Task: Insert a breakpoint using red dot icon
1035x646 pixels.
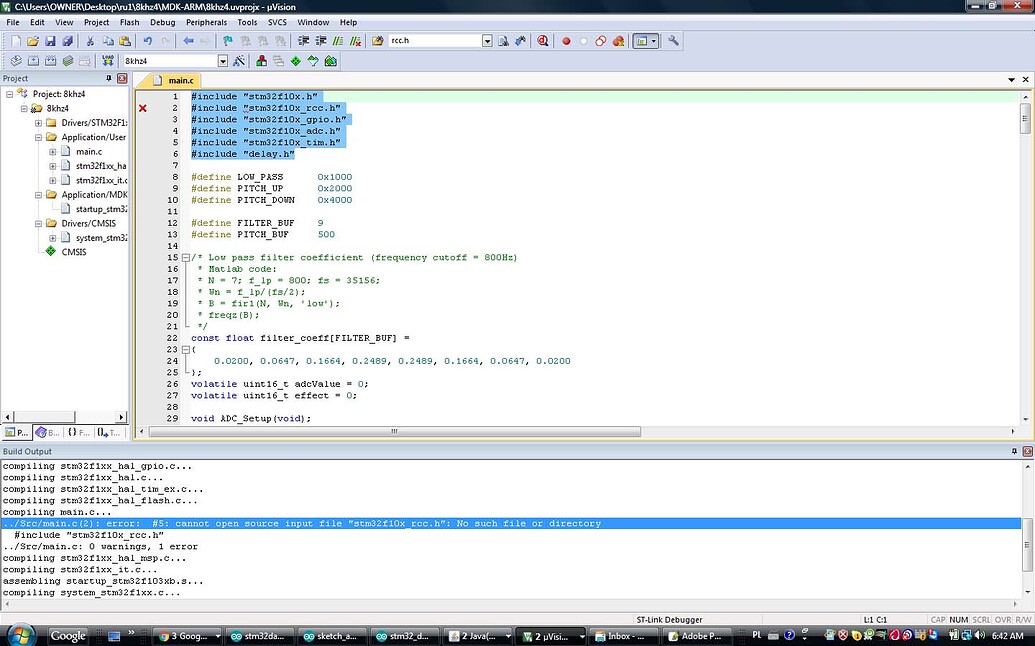Action: click(x=566, y=41)
